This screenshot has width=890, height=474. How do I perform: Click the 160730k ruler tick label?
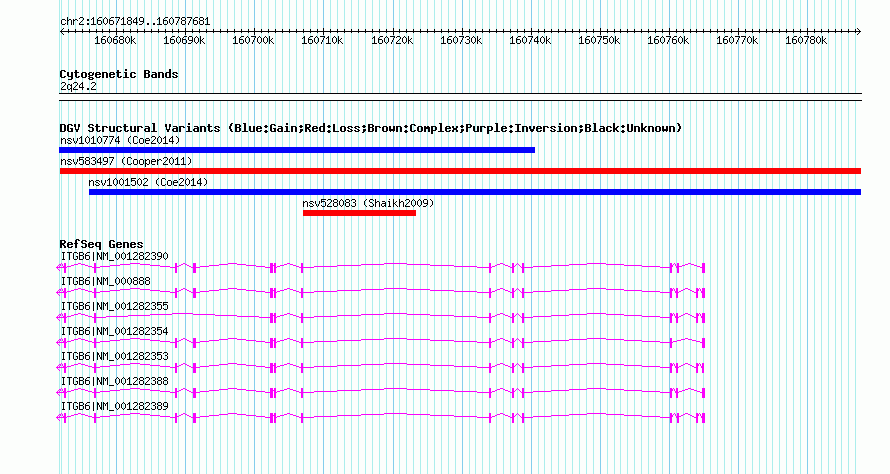click(x=461, y=41)
